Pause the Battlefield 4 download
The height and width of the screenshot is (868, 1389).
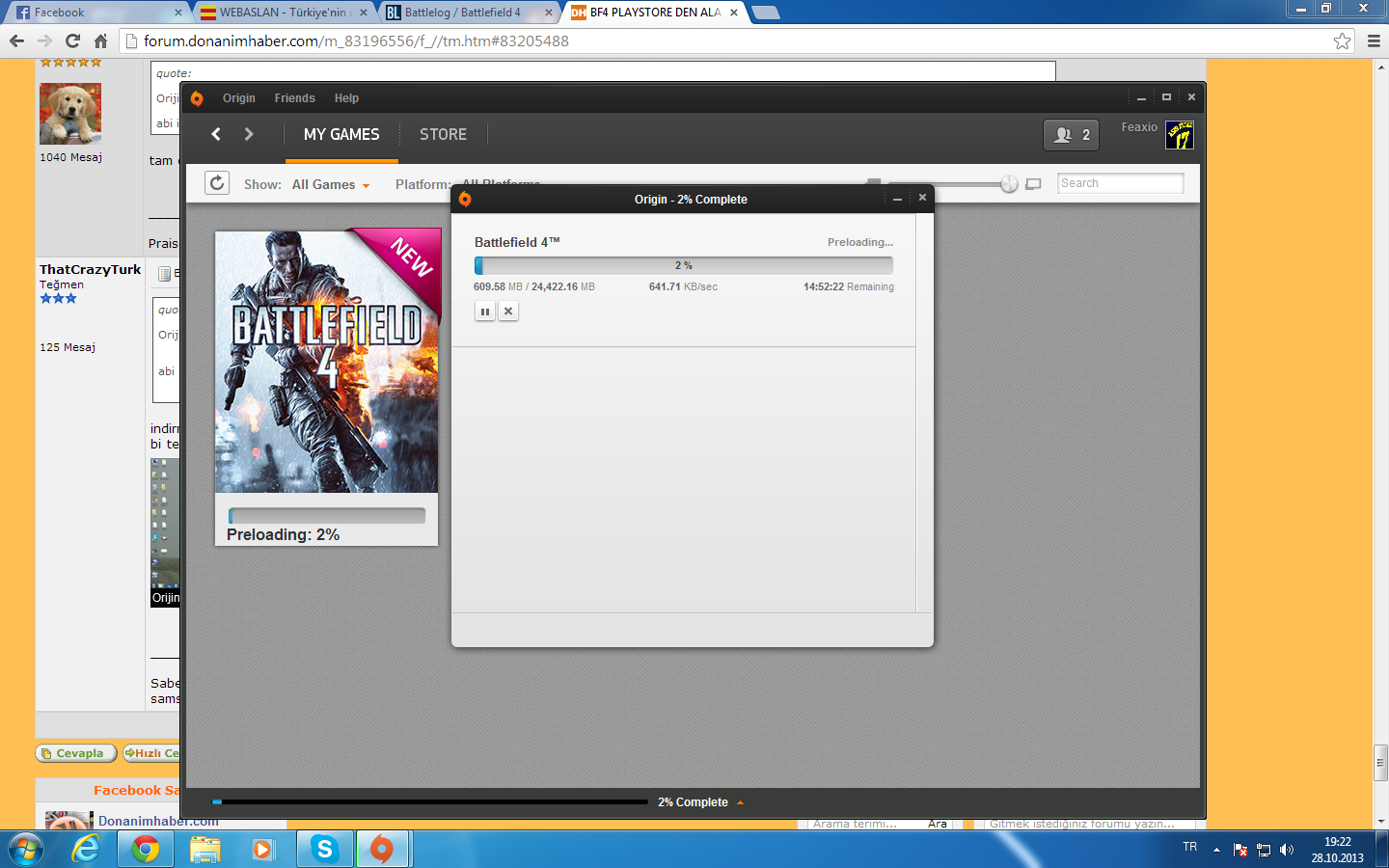pyautogui.click(x=485, y=311)
